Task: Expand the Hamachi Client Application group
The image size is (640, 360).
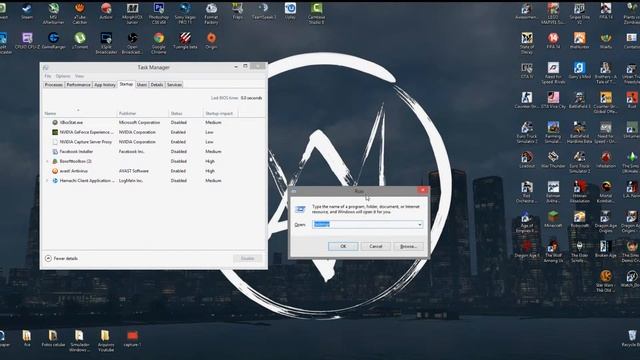Action: click(47, 180)
